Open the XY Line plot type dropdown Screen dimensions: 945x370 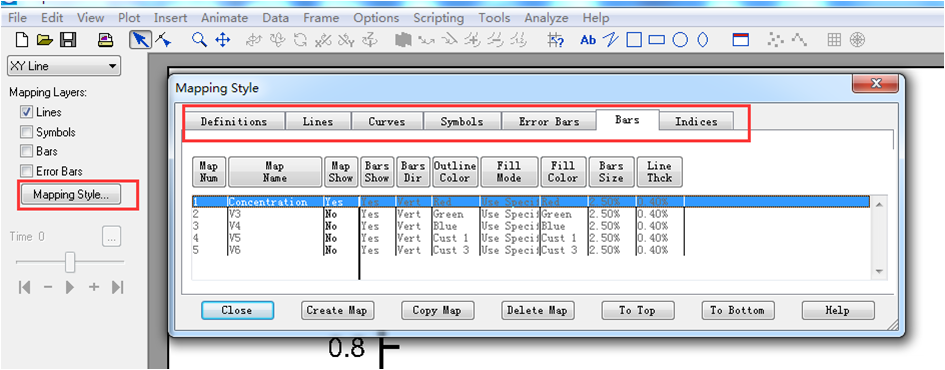click(63, 66)
